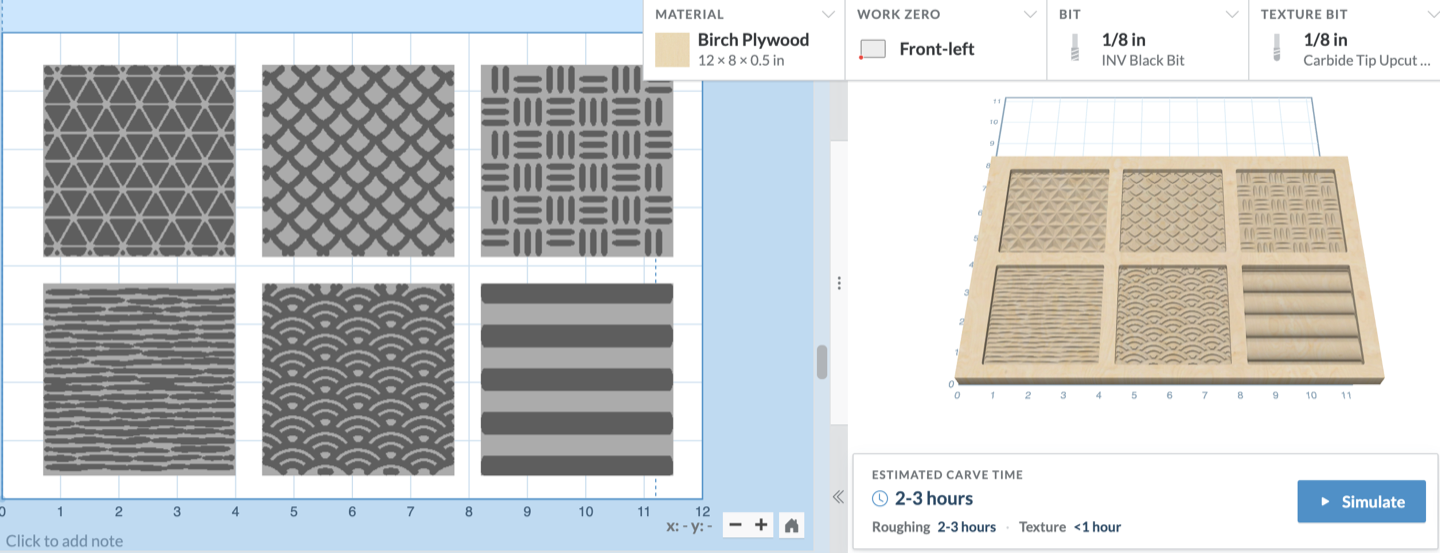Viewport: 1440px width, 553px height.
Task: Zoom out with the minus button
Action: point(735,525)
